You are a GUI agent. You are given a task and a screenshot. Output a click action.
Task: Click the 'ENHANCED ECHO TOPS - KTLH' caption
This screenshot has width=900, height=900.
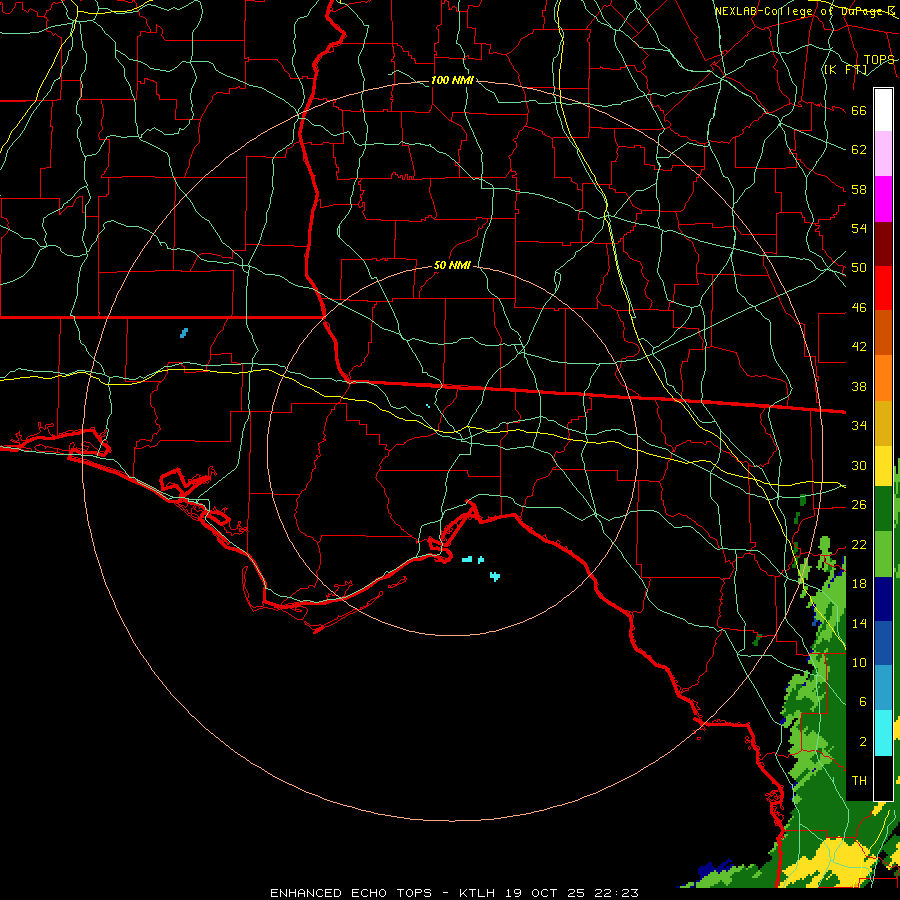pos(383,893)
